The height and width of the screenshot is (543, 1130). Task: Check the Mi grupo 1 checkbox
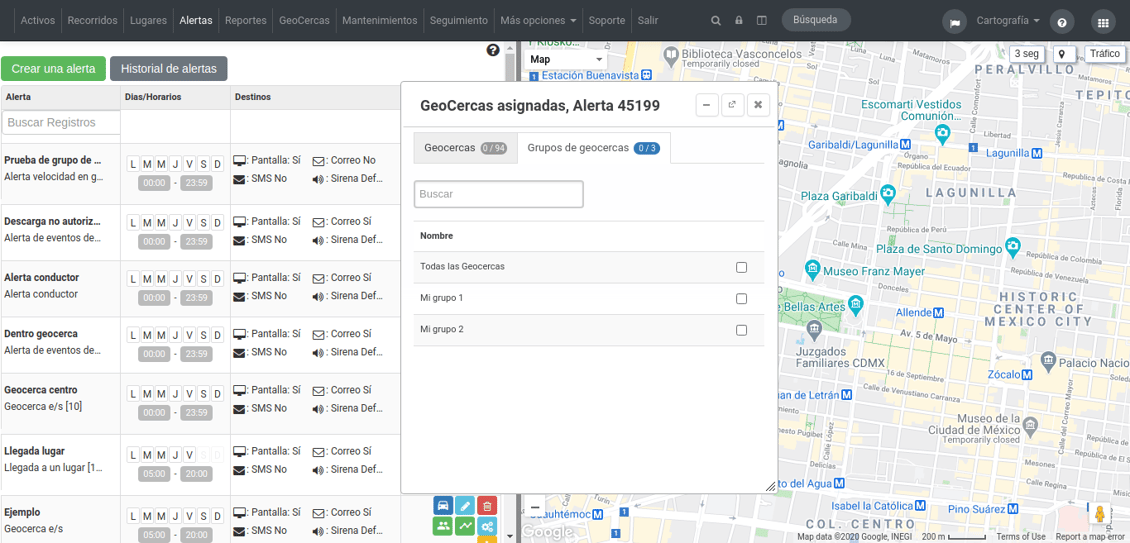point(742,299)
